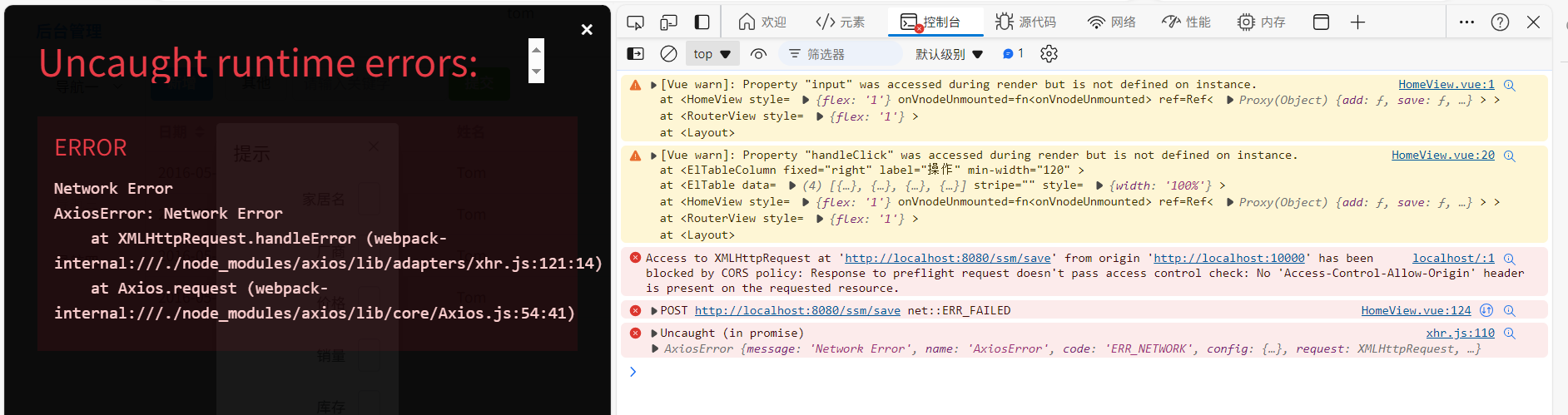Open source link xhr.js:110
The width and height of the screenshot is (1568, 415).
(x=1460, y=333)
